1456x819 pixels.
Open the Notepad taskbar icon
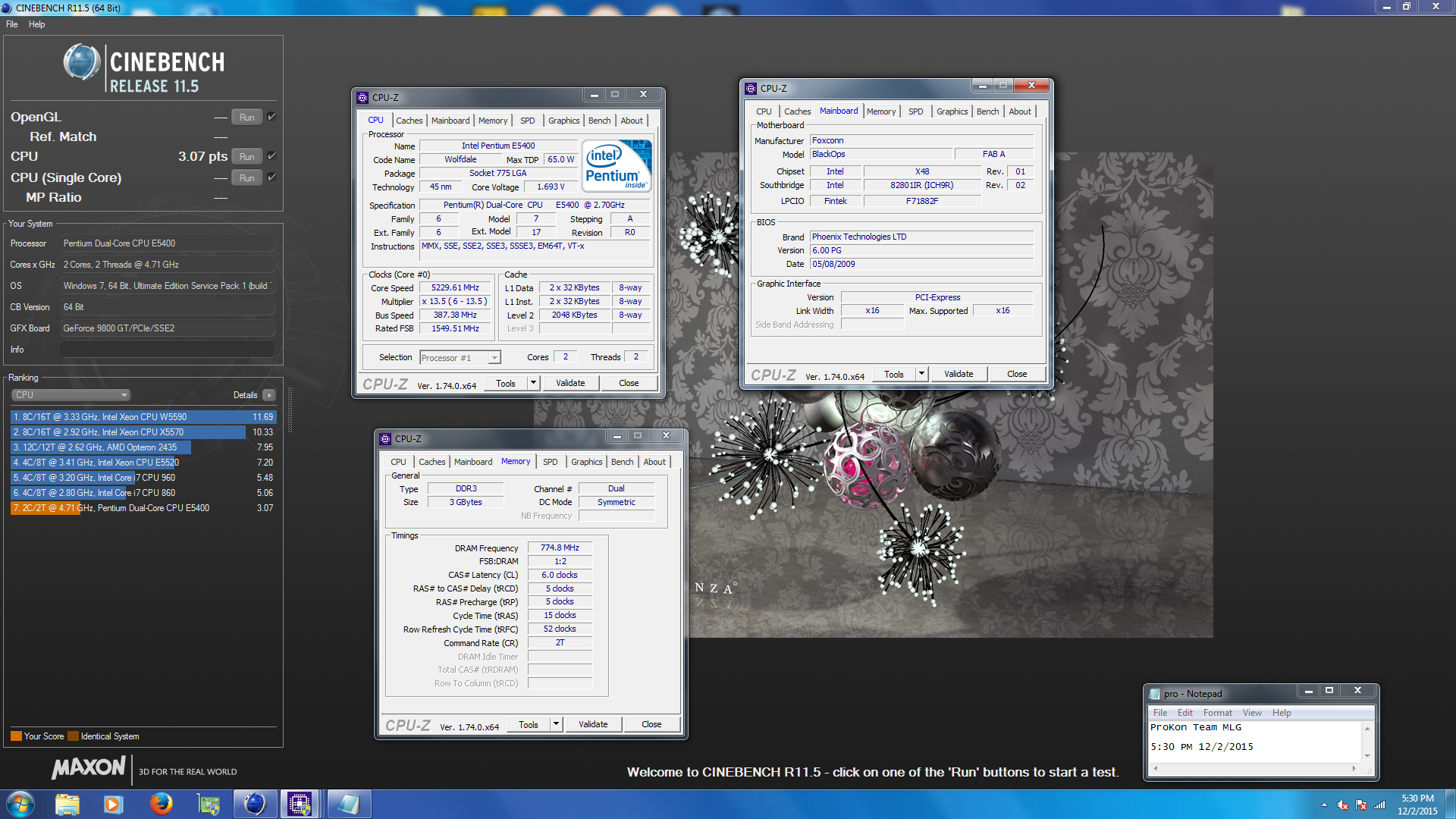(348, 804)
